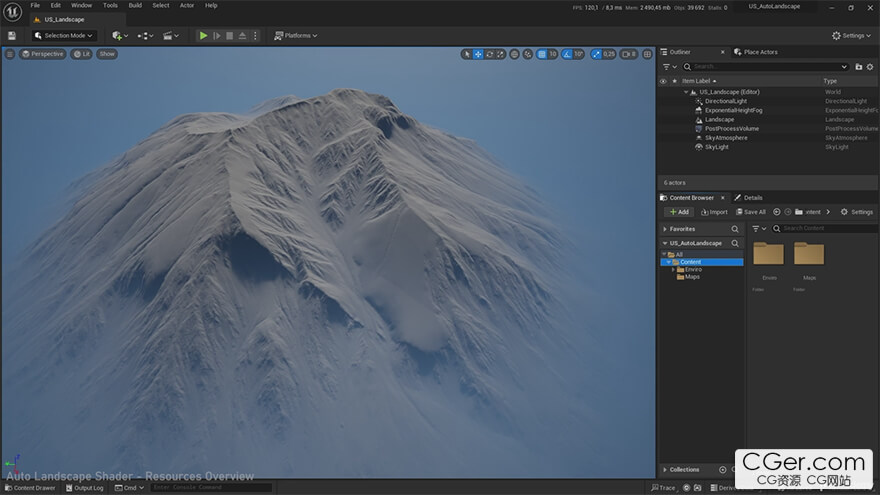
Task: Open the viewport Show menu
Action: pos(107,54)
